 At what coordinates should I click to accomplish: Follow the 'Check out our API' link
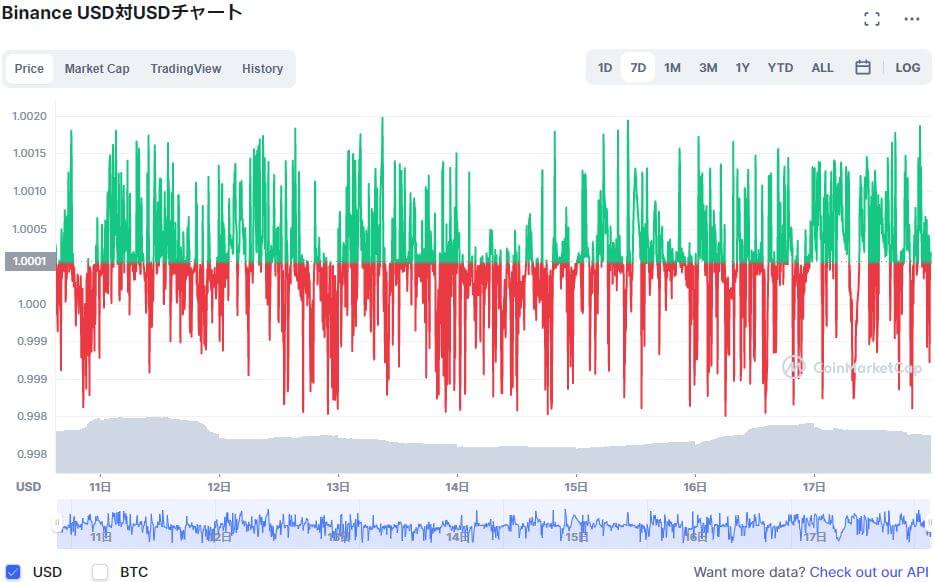(x=869, y=572)
